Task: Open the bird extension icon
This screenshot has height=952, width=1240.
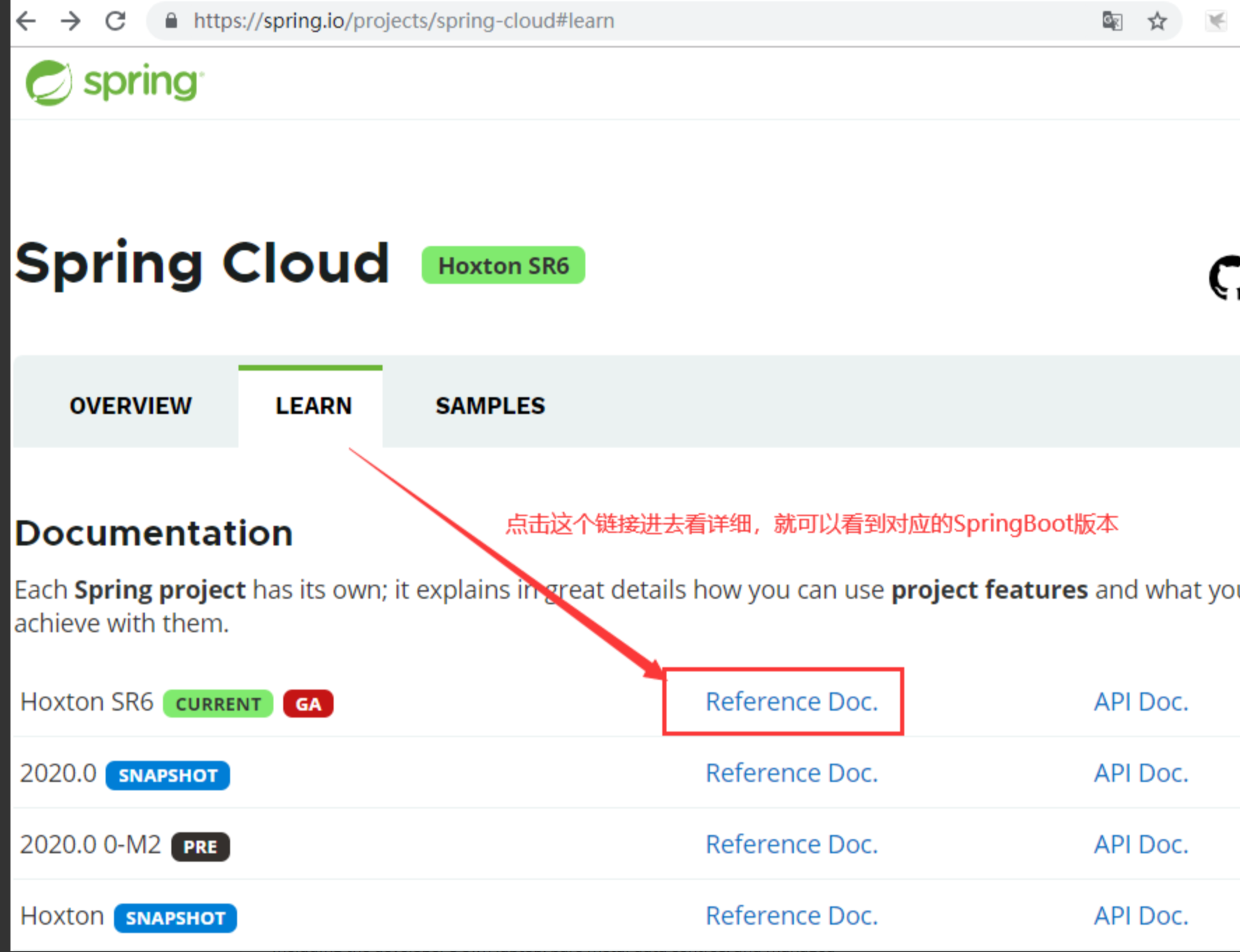Action: (1217, 21)
